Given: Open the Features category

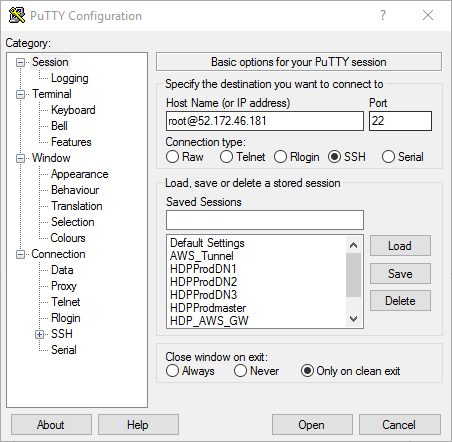Looking at the screenshot, I should click(71, 142).
